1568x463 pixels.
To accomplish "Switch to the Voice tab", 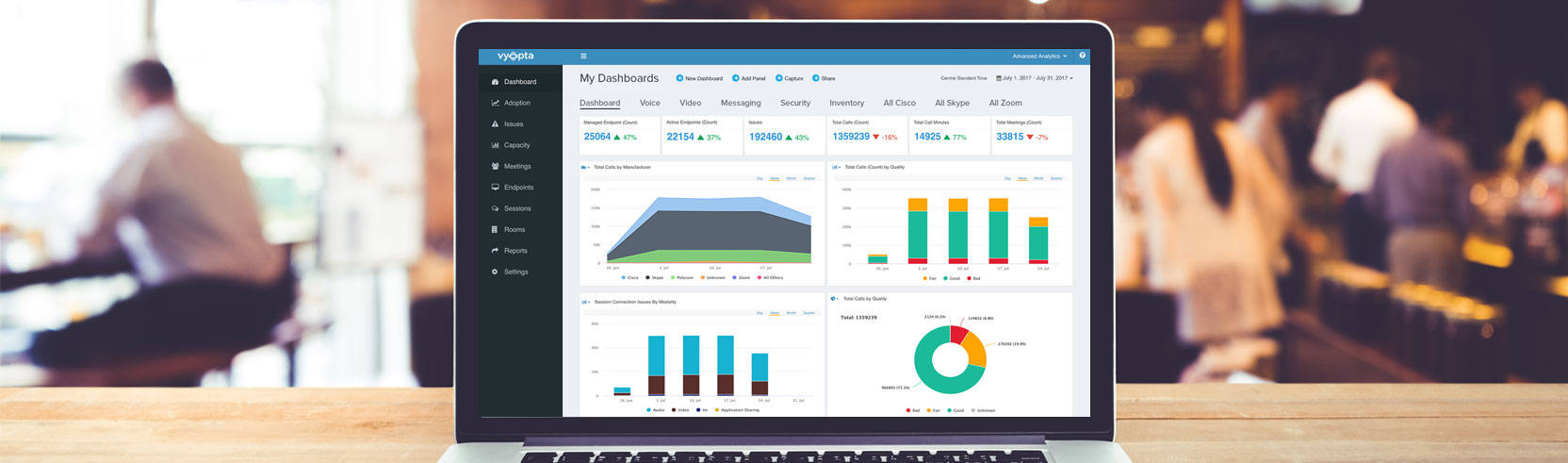I will coord(650,103).
